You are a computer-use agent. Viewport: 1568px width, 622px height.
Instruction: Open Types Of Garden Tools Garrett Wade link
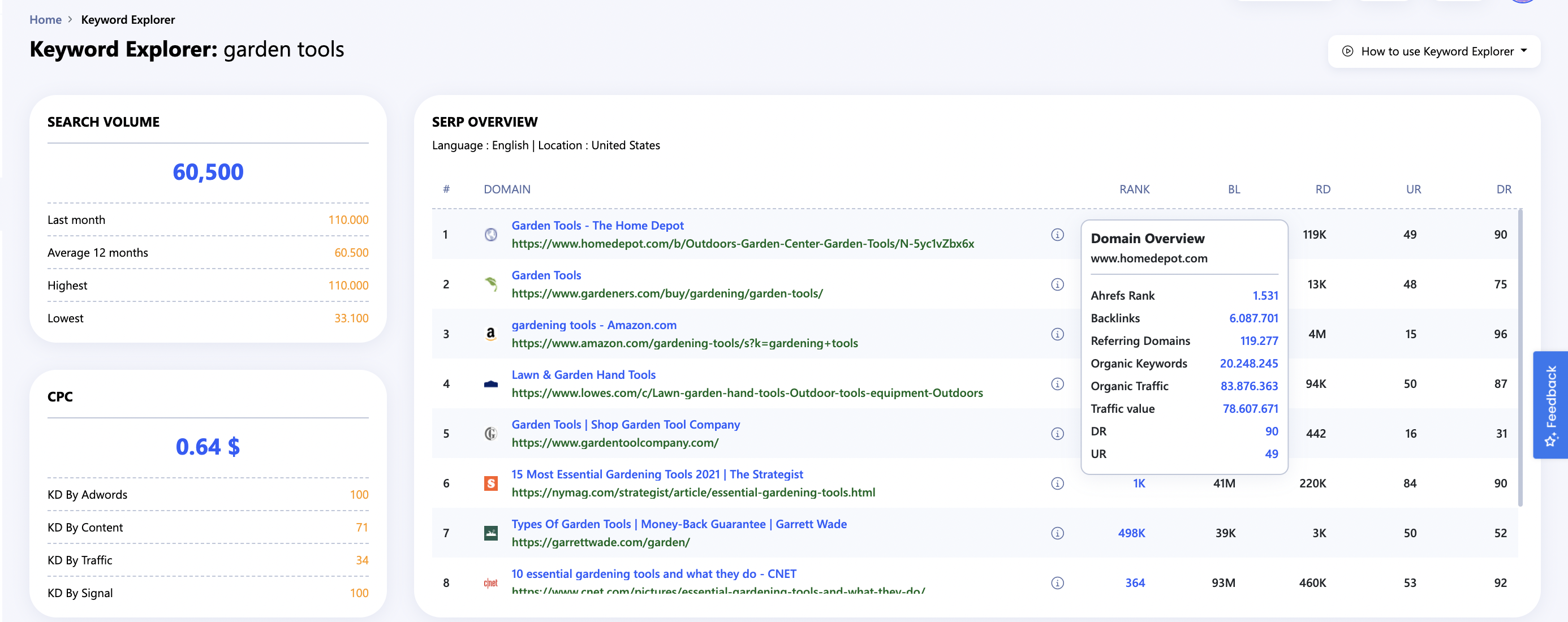tap(679, 524)
